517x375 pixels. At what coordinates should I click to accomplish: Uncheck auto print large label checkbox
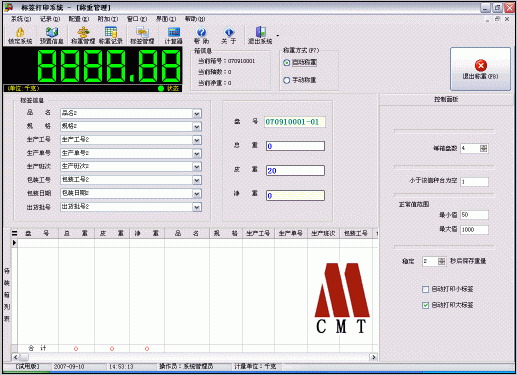coord(425,305)
